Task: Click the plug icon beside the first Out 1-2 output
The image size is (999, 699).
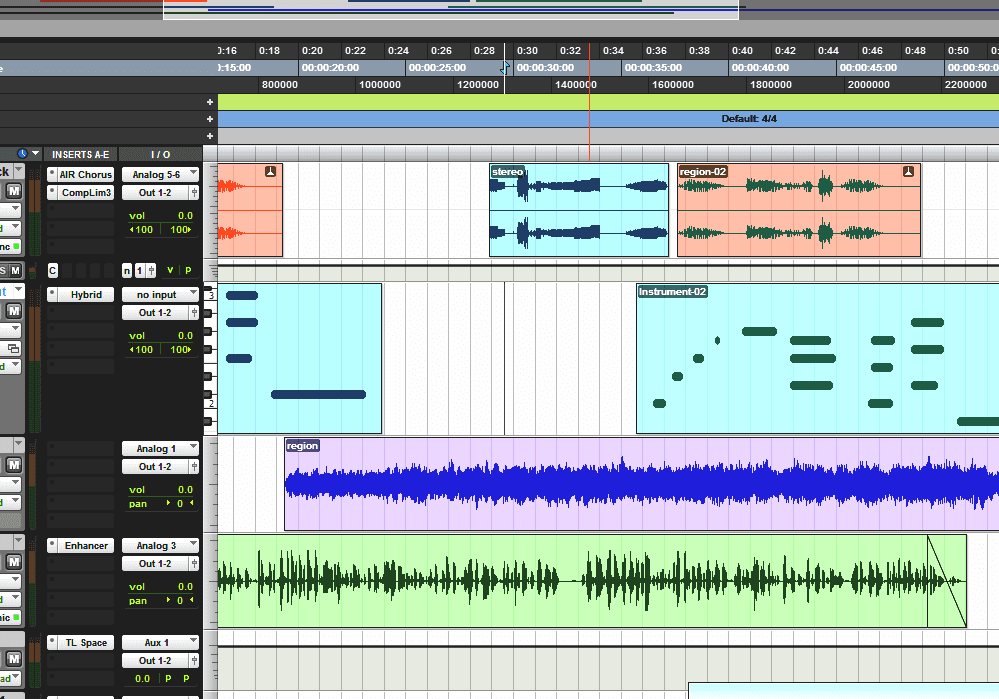Action: (194, 192)
